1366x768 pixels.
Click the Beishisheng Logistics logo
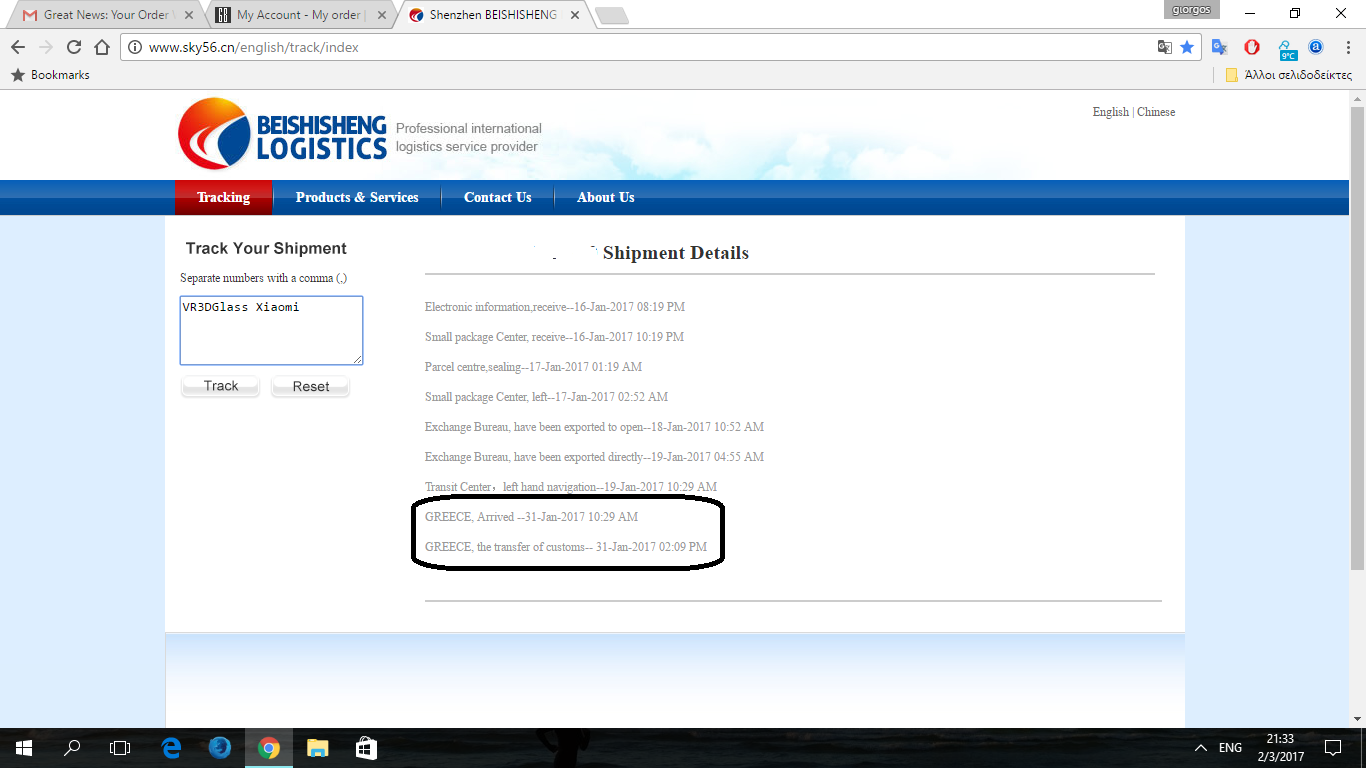point(283,135)
